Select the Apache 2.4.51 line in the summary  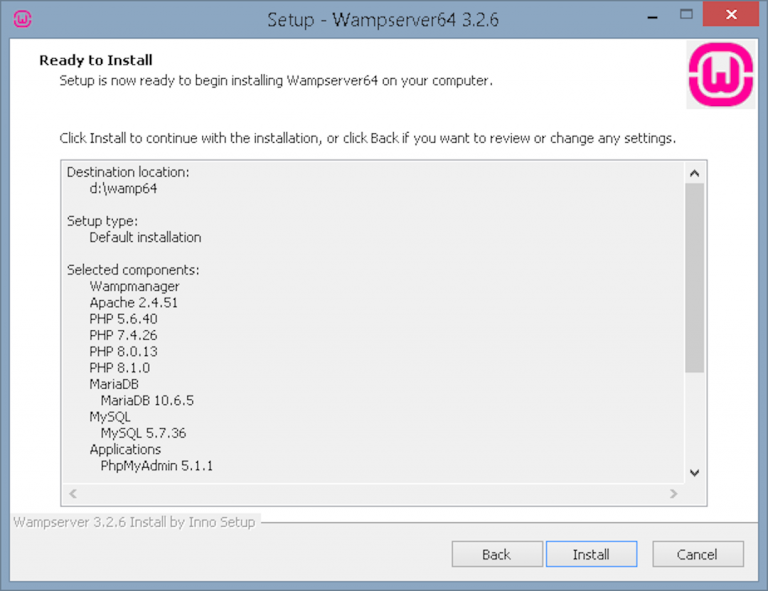pos(134,302)
